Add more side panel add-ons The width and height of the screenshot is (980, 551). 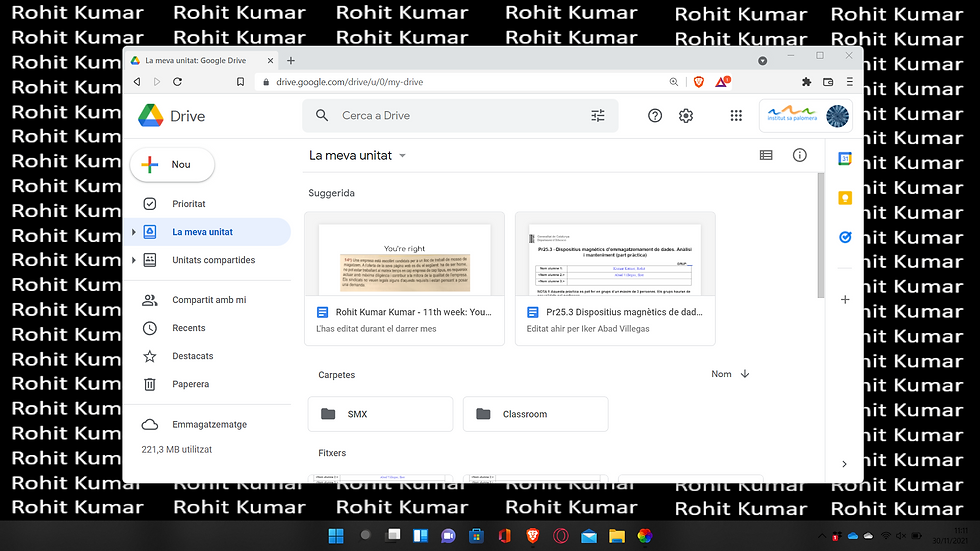pos(845,299)
